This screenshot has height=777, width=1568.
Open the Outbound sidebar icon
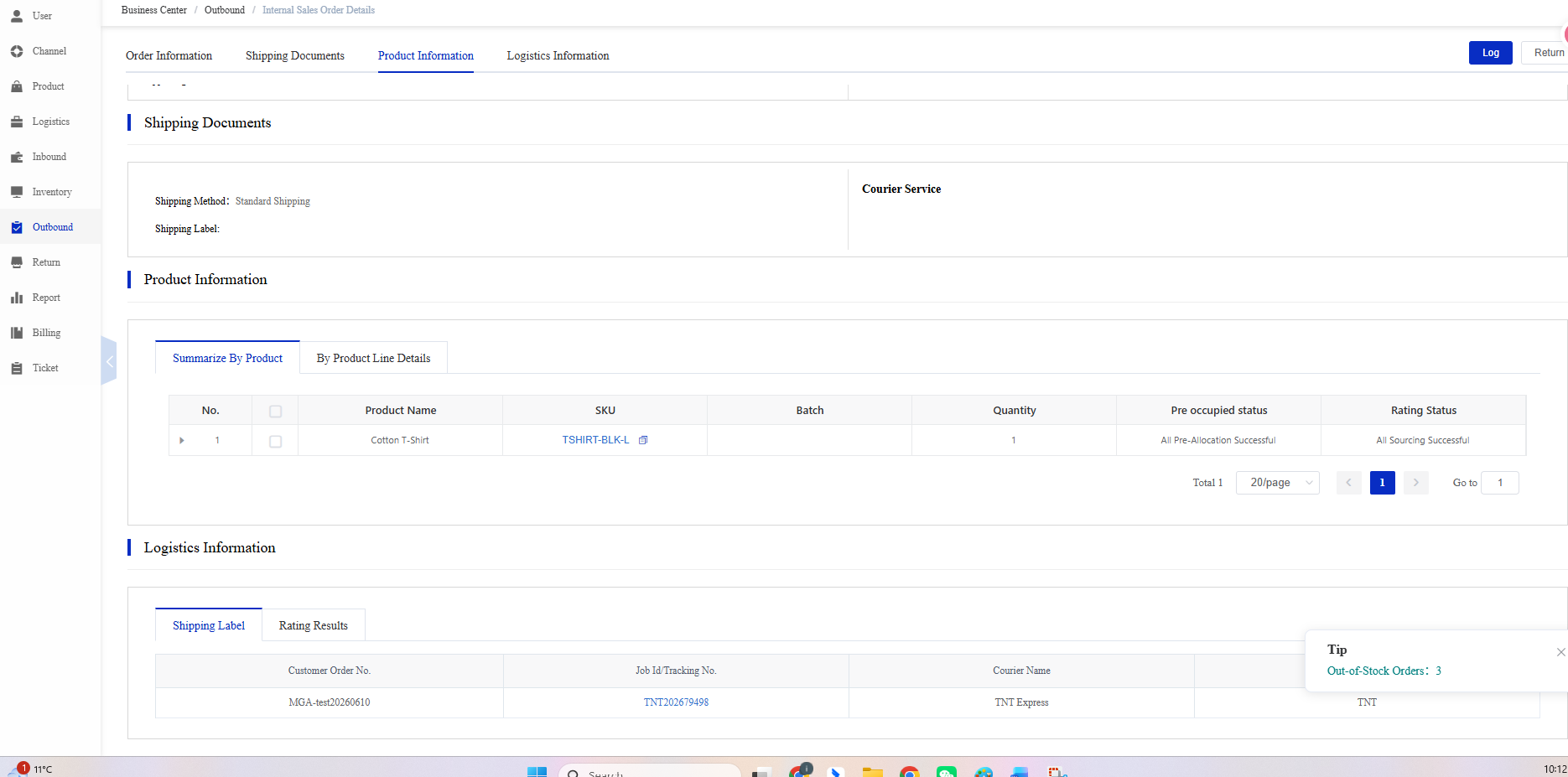(x=17, y=227)
